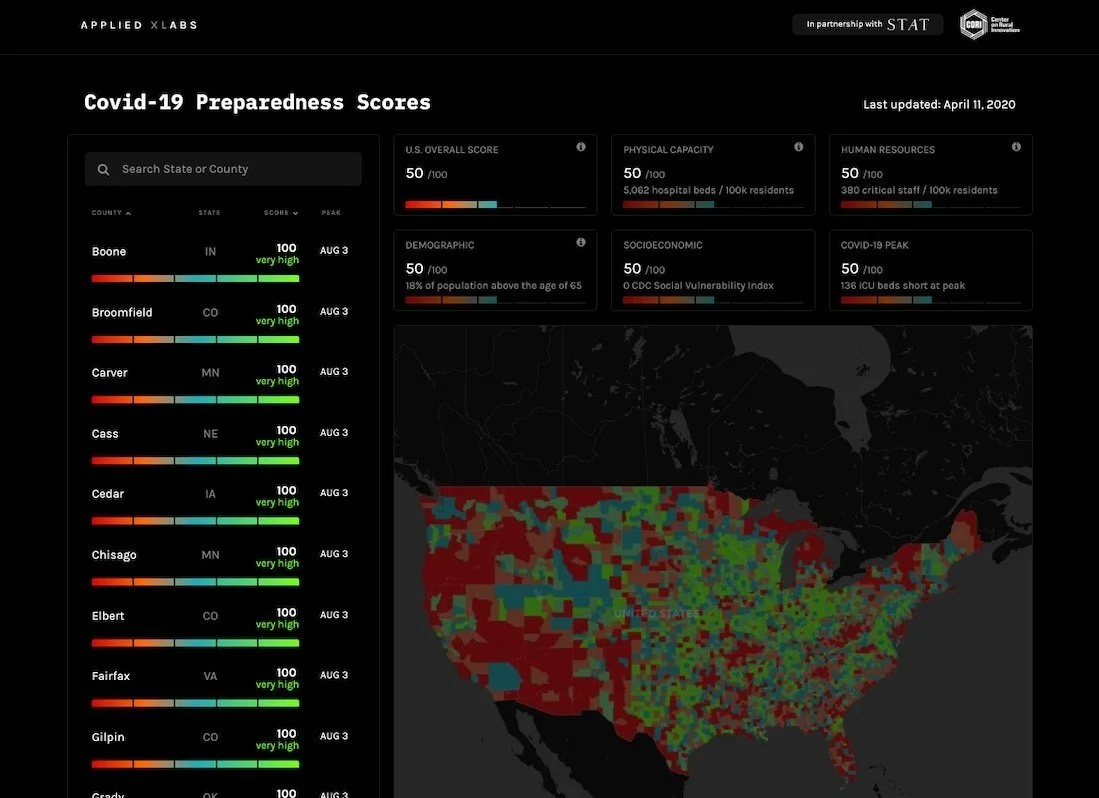
Task: Click the U.S. Overall Score progress bar
Action: click(x=495, y=205)
